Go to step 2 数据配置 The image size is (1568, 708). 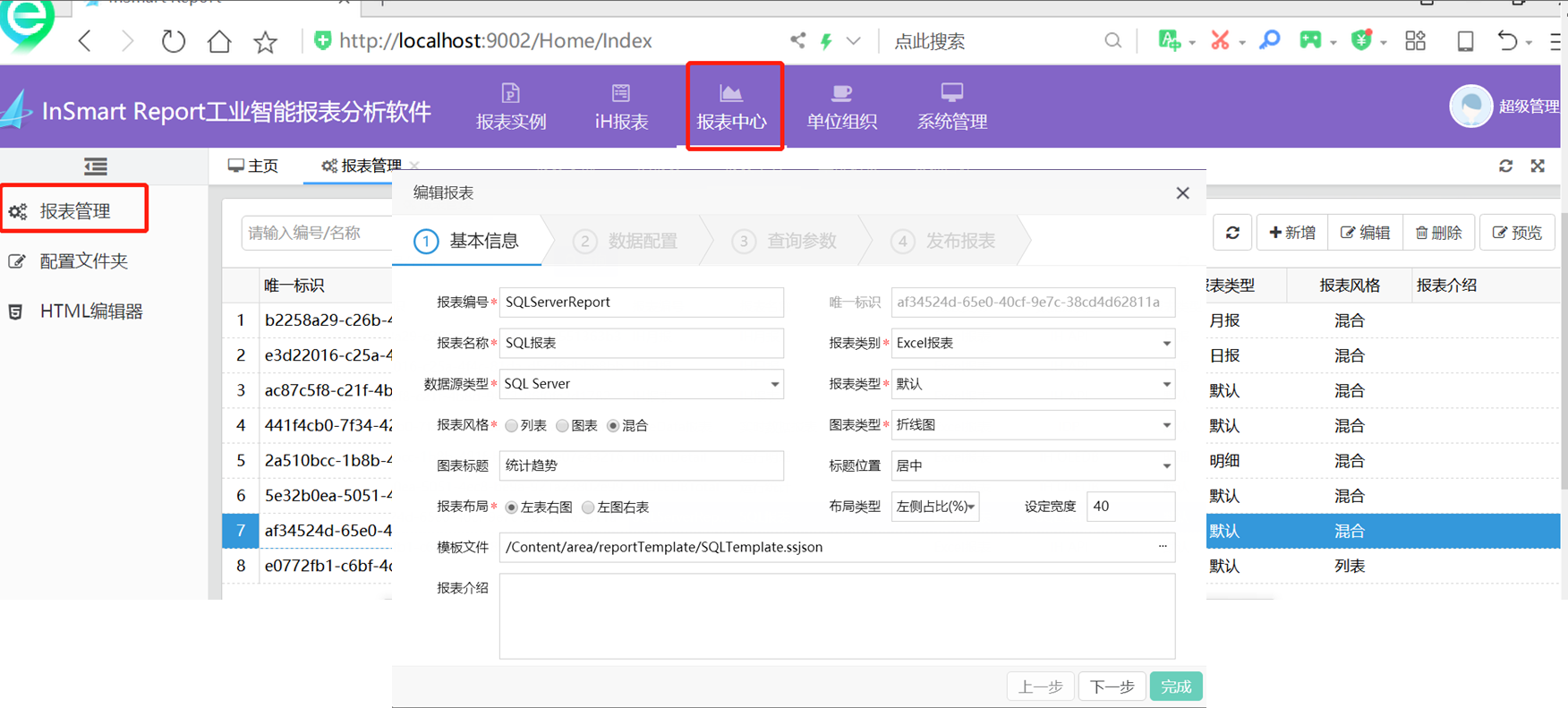[x=626, y=241]
